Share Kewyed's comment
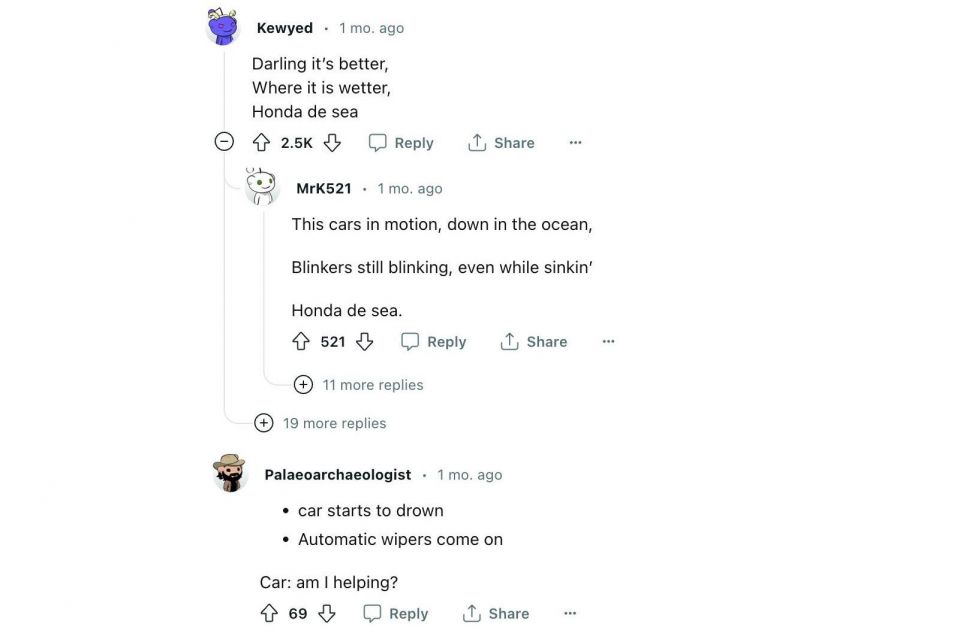This screenshot has height=639, width=960. (x=501, y=143)
